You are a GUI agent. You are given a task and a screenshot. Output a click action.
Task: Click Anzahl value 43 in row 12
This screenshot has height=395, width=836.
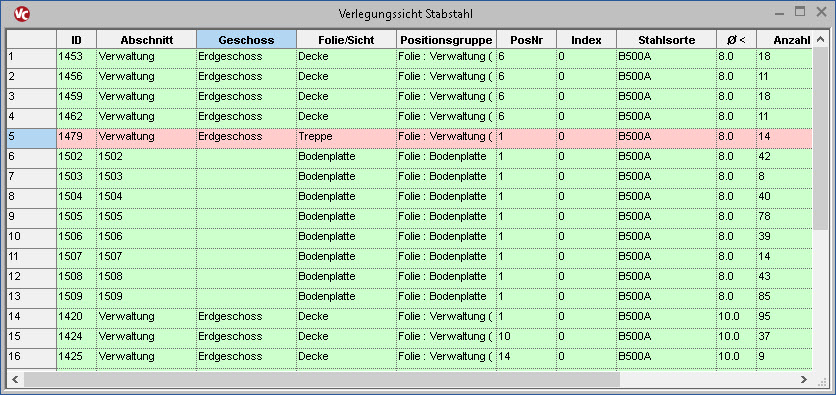point(784,278)
